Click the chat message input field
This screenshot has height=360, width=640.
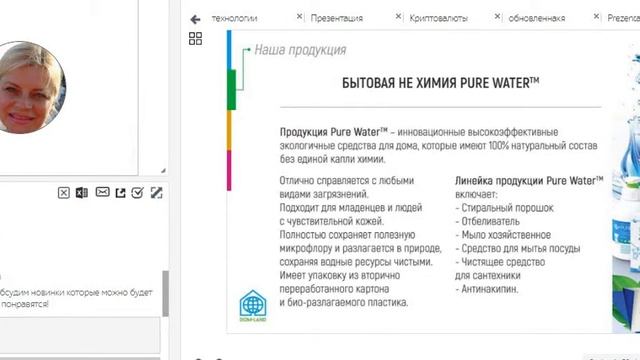(80, 335)
